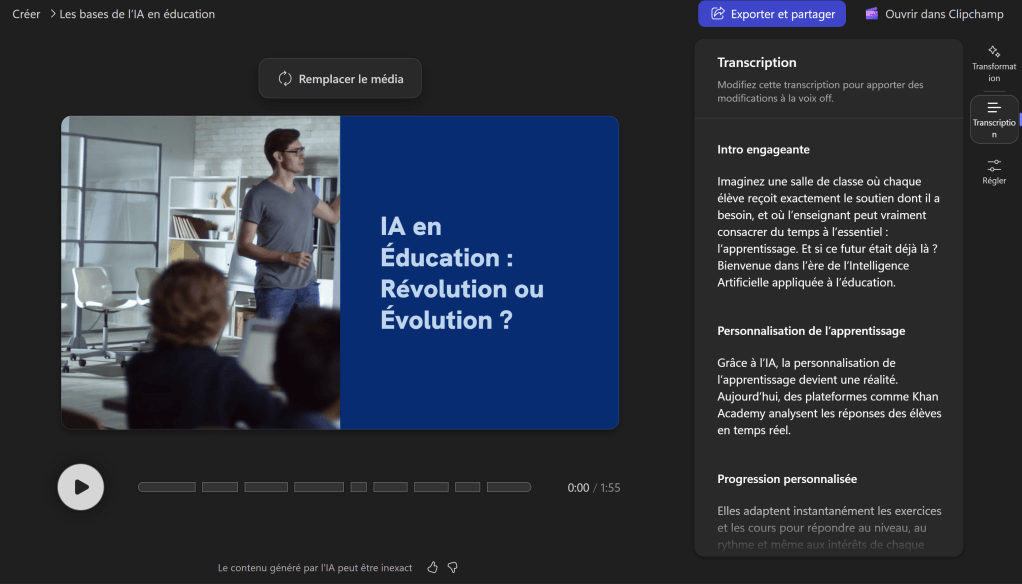Click the project title 'Les bases de l'IA en éducation'
Screen dimensions: 1022x584
[x=137, y=14]
